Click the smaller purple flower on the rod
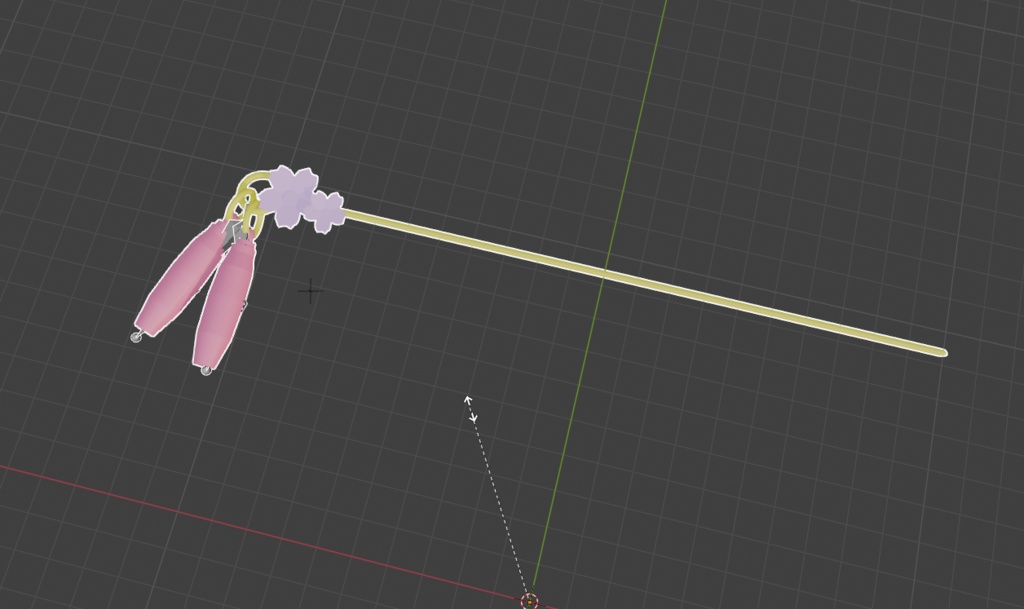The image size is (1024, 609). click(x=326, y=211)
